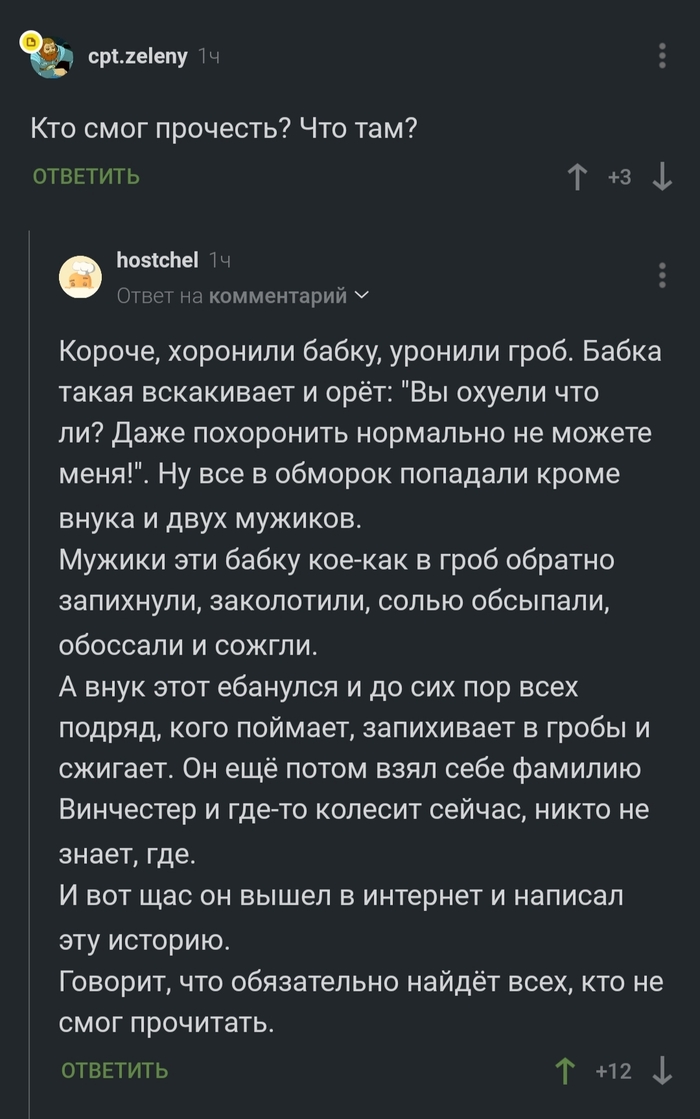
Task: Downvote hostchel's reply
Action: (662, 1071)
